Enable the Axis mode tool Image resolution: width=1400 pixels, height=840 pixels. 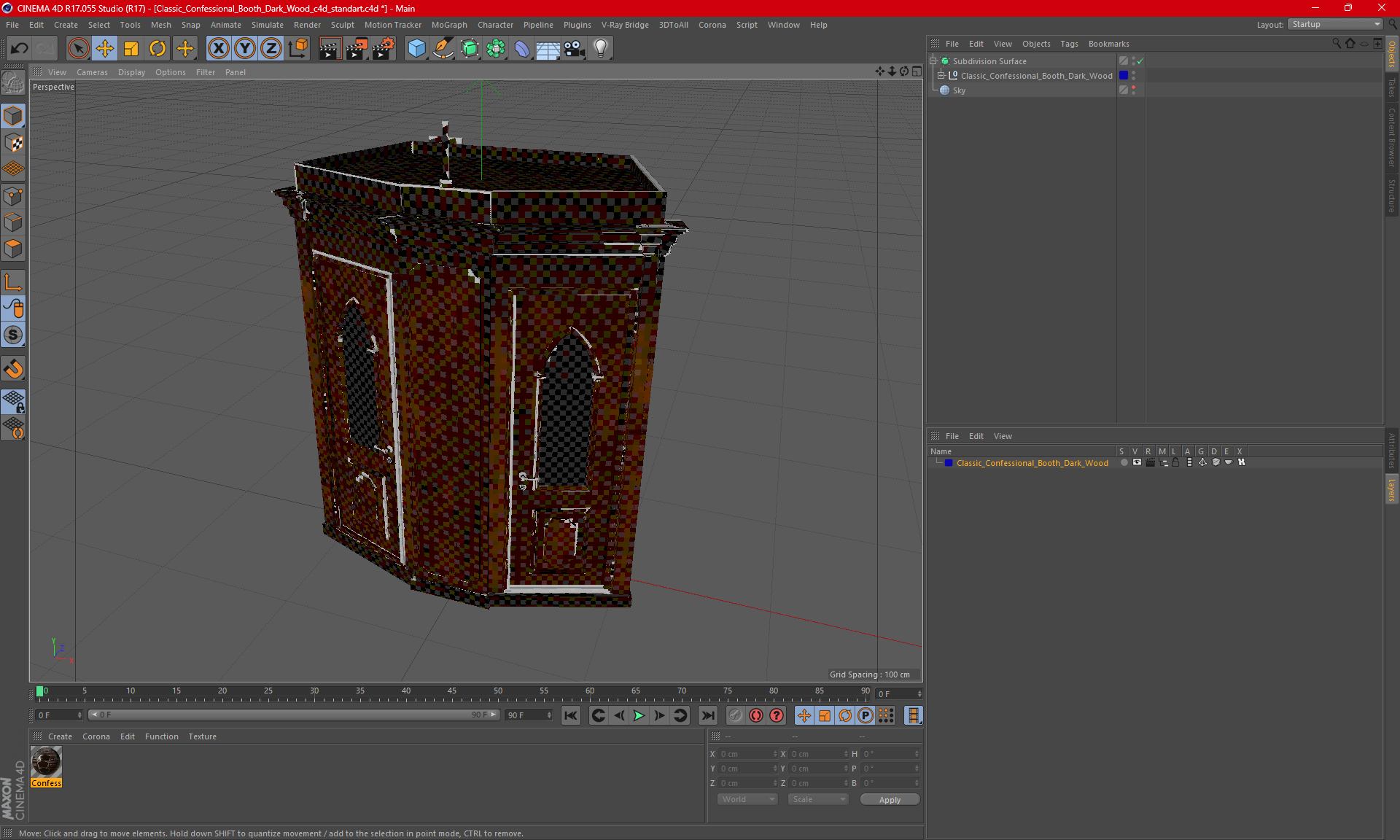coord(13,282)
